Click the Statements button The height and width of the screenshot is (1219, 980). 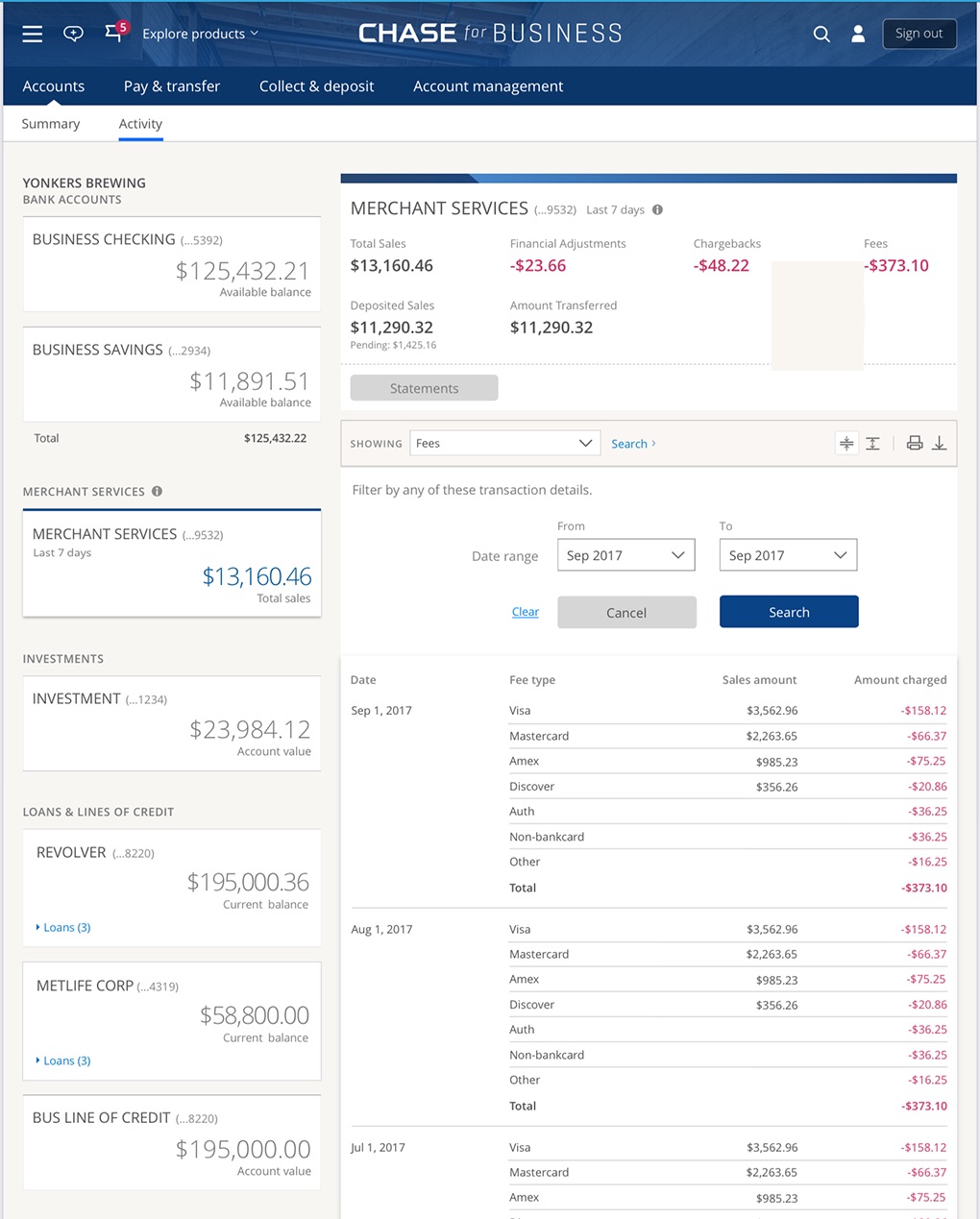pyautogui.click(x=424, y=388)
